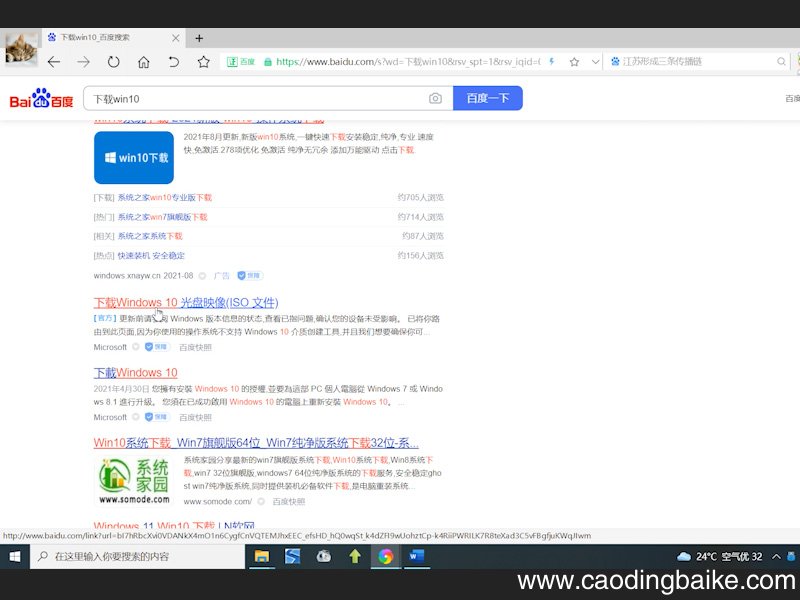Reload the page with the refresh icon
Viewport: 800px width, 600px height.
(x=113, y=62)
